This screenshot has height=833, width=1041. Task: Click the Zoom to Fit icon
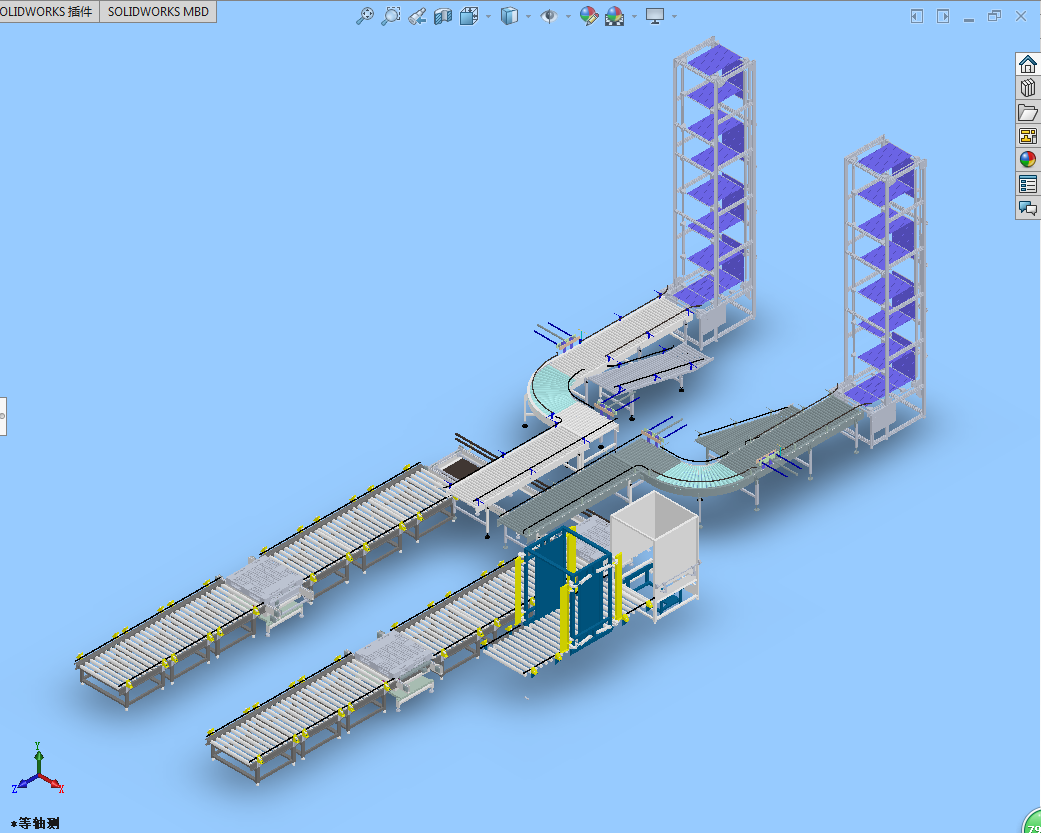click(364, 16)
